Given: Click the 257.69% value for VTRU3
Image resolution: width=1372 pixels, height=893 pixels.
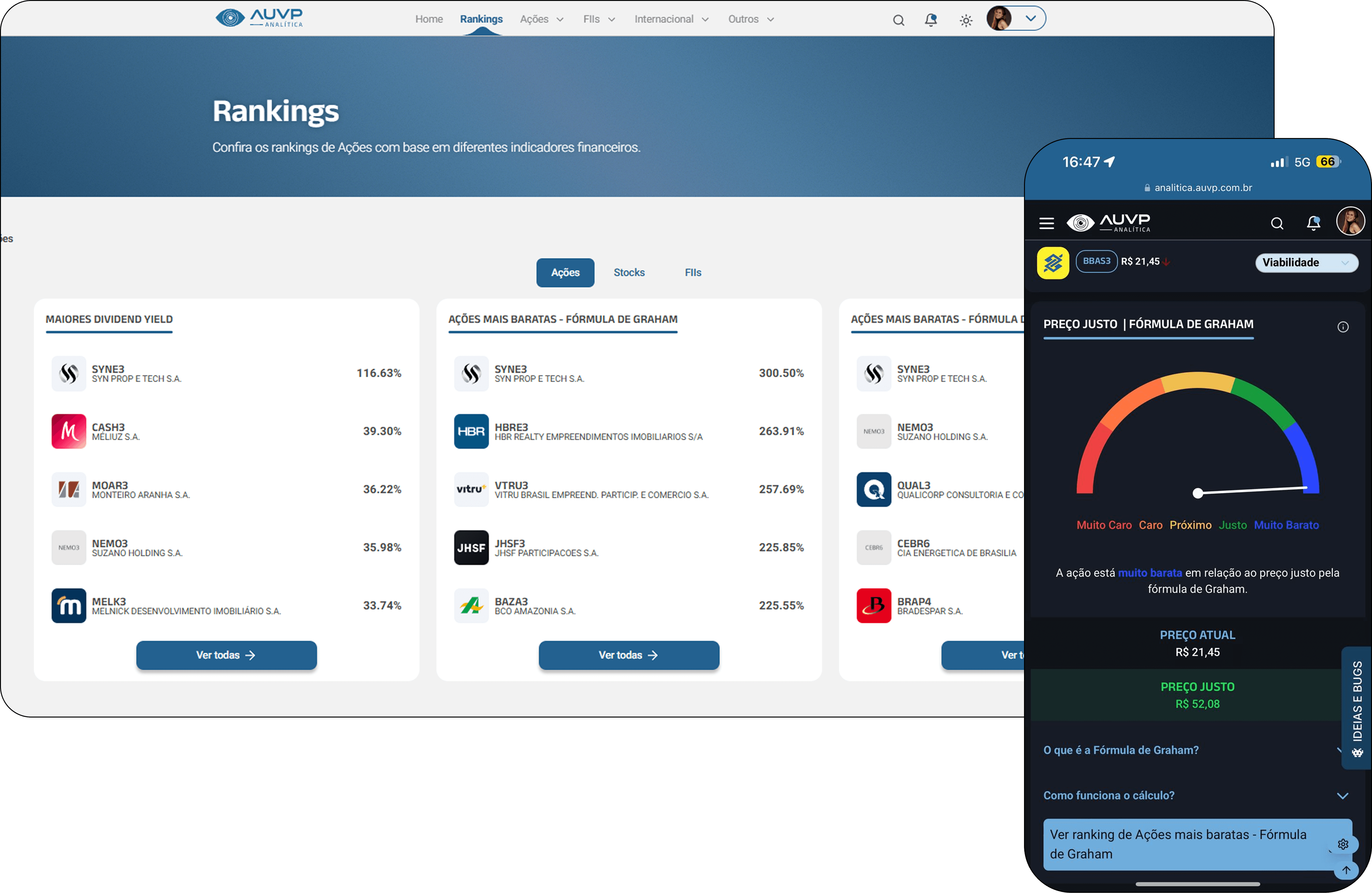Looking at the screenshot, I should [x=781, y=489].
